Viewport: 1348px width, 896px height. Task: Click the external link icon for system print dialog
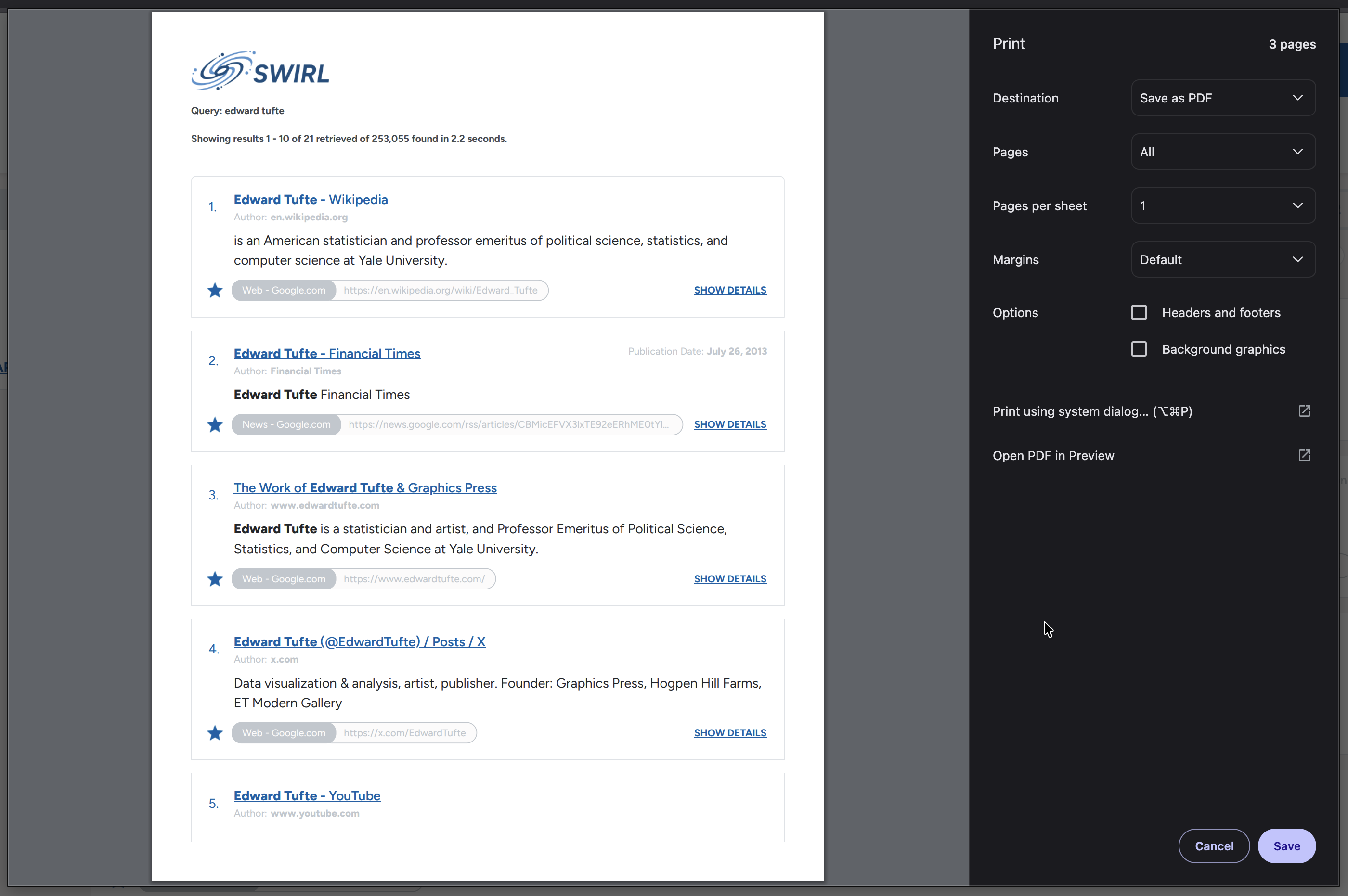coord(1305,411)
